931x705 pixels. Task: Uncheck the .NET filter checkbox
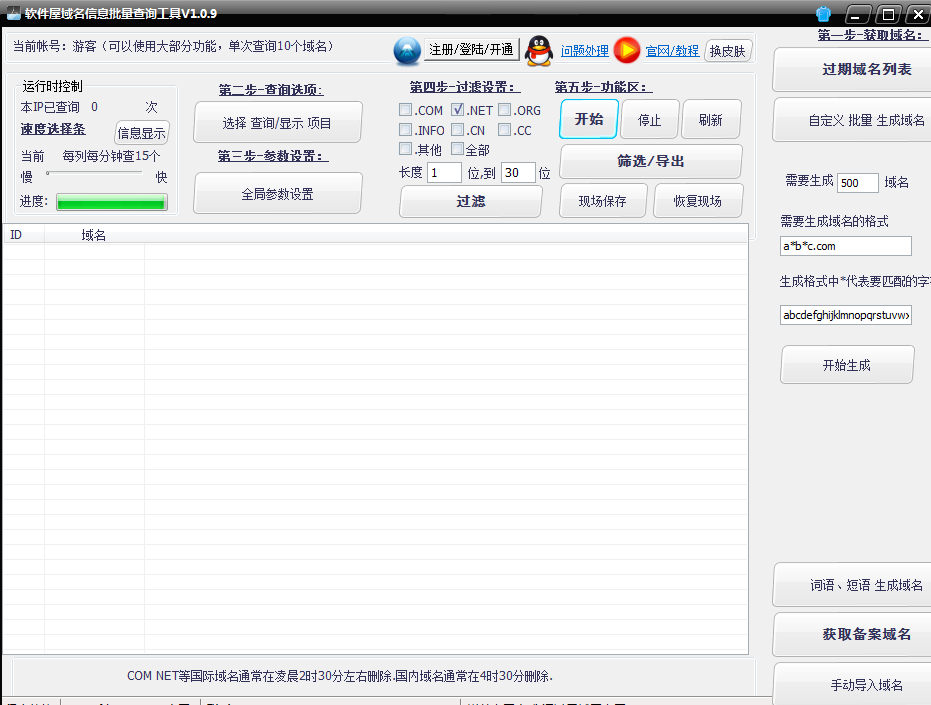pyautogui.click(x=457, y=110)
